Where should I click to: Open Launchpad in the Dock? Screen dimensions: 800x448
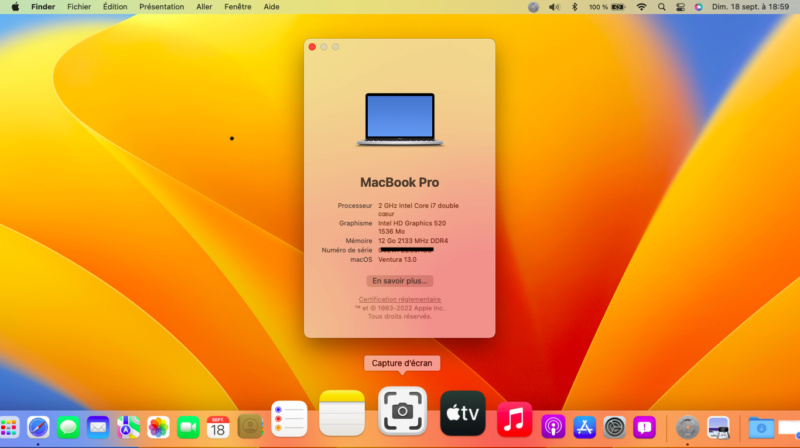click(9, 427)
